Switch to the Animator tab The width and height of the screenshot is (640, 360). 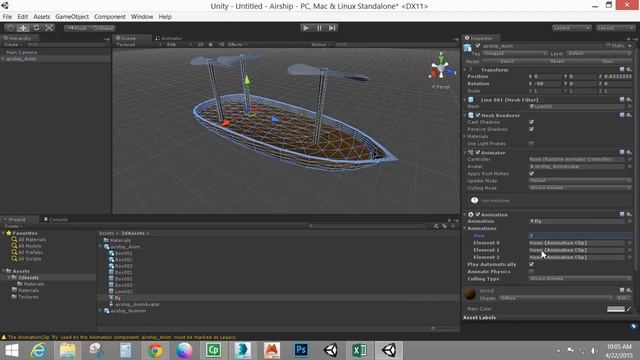169,38
